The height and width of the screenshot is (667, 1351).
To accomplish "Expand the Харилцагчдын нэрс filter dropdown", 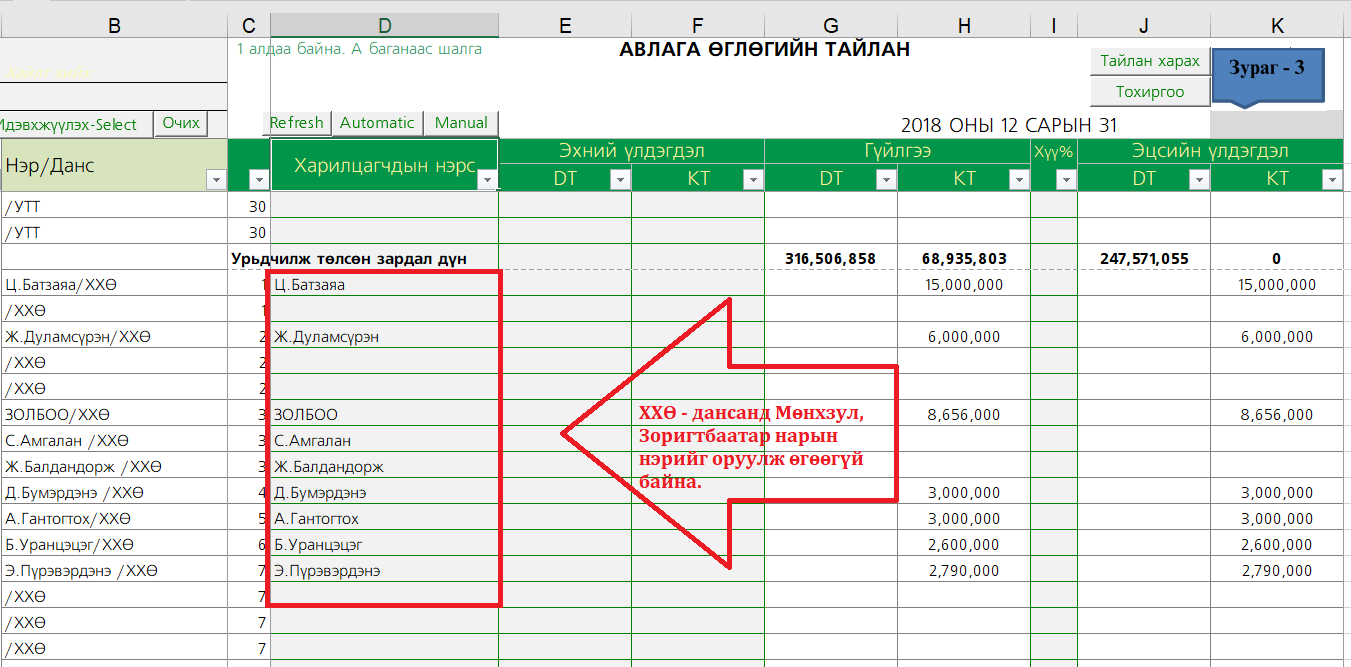I will coord(487,179).
